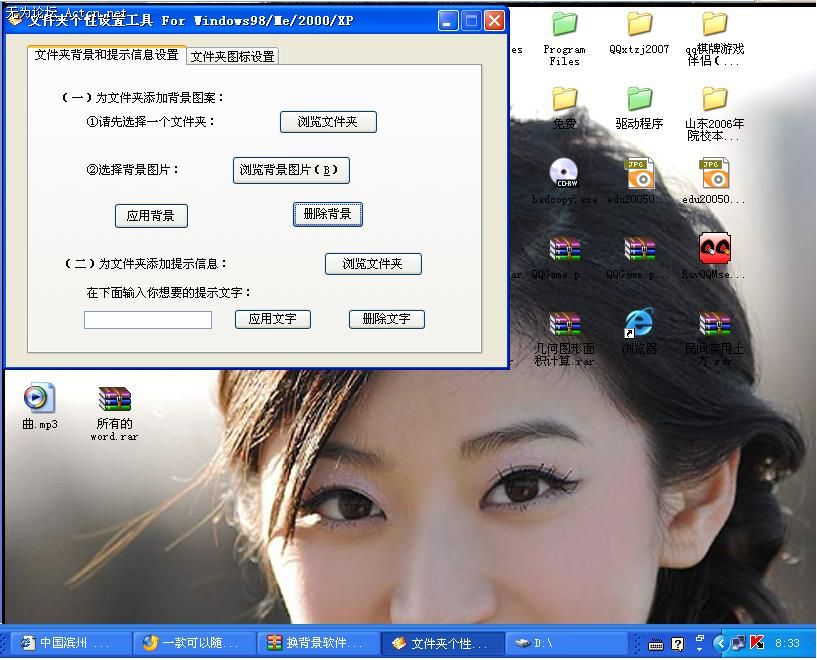Screen dimensions: 817x660
Task: Expand hidden system tray icons arrow
Action: 721,644
